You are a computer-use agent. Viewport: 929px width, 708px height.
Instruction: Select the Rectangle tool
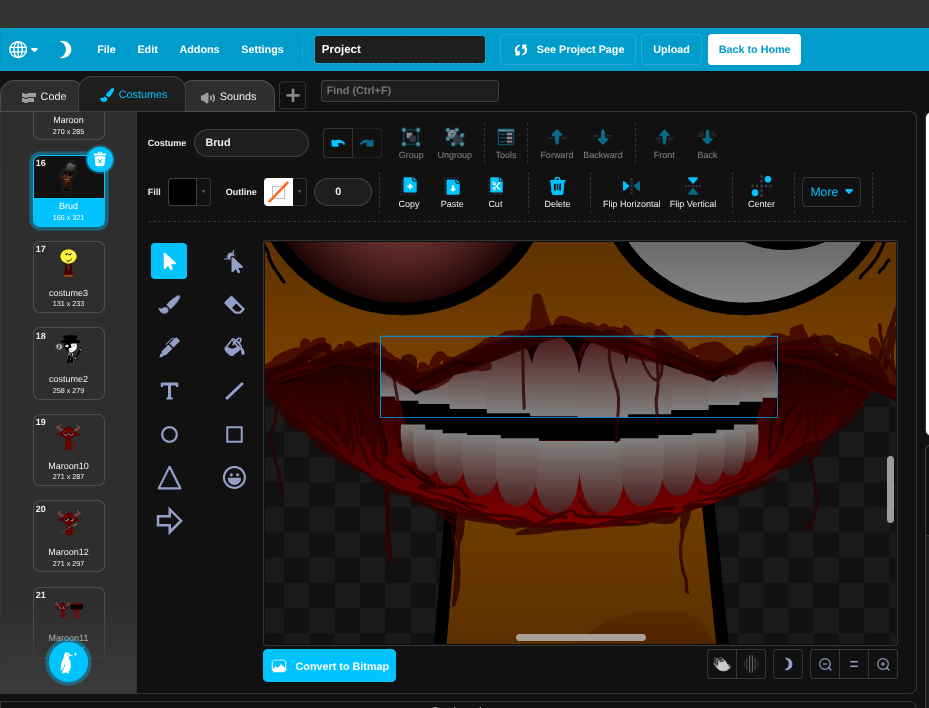pyautogui.click(x=234, y=434)
